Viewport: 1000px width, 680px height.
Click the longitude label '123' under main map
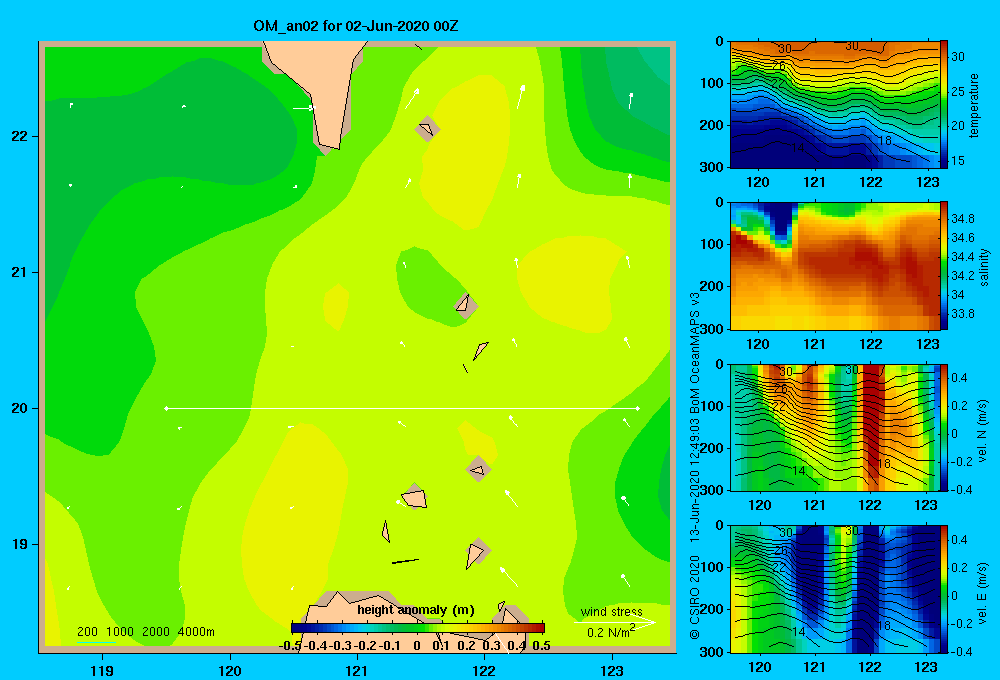pos(612,670)
